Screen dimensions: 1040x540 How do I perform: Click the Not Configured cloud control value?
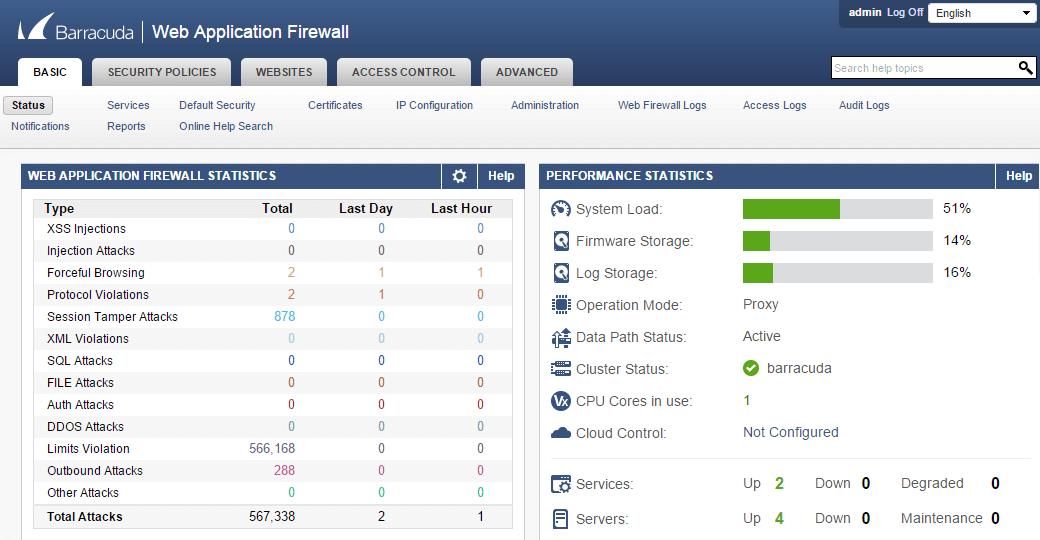pyautogui.click(x=791, y=433)
